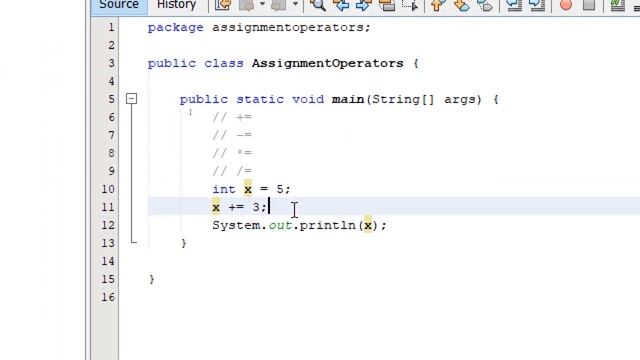Start macro recording with the red button
Viewport: 640px width, 360px height.
(566, 5)
